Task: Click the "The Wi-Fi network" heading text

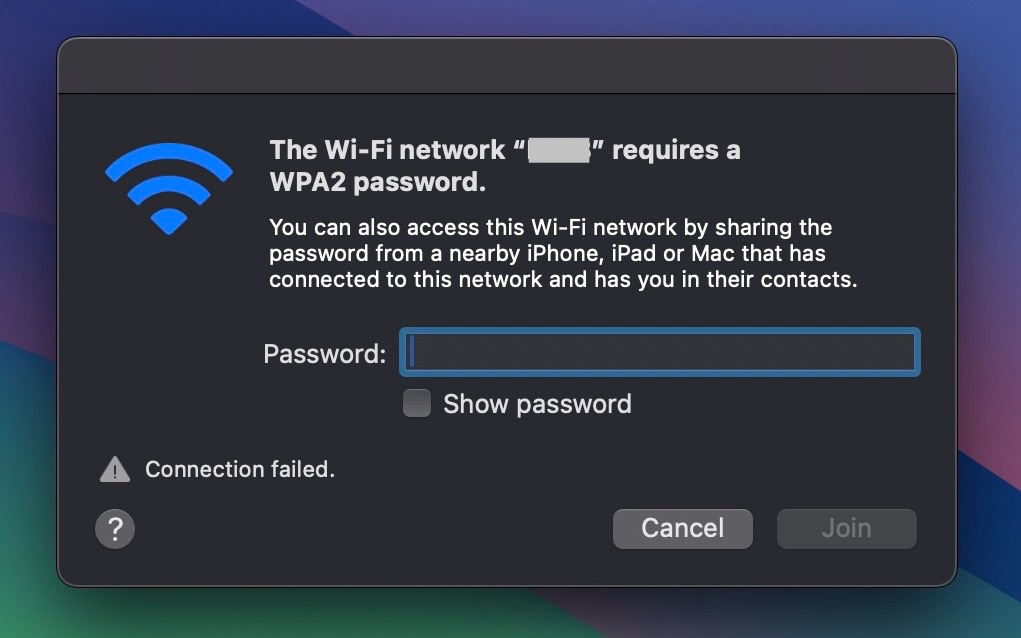Action: pos(387,150)
